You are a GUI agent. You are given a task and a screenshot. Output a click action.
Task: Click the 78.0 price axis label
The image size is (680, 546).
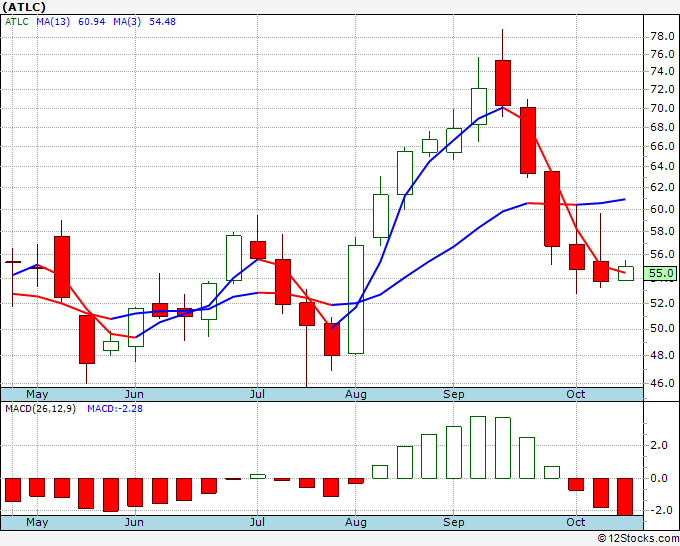click(x=662, y=36)
